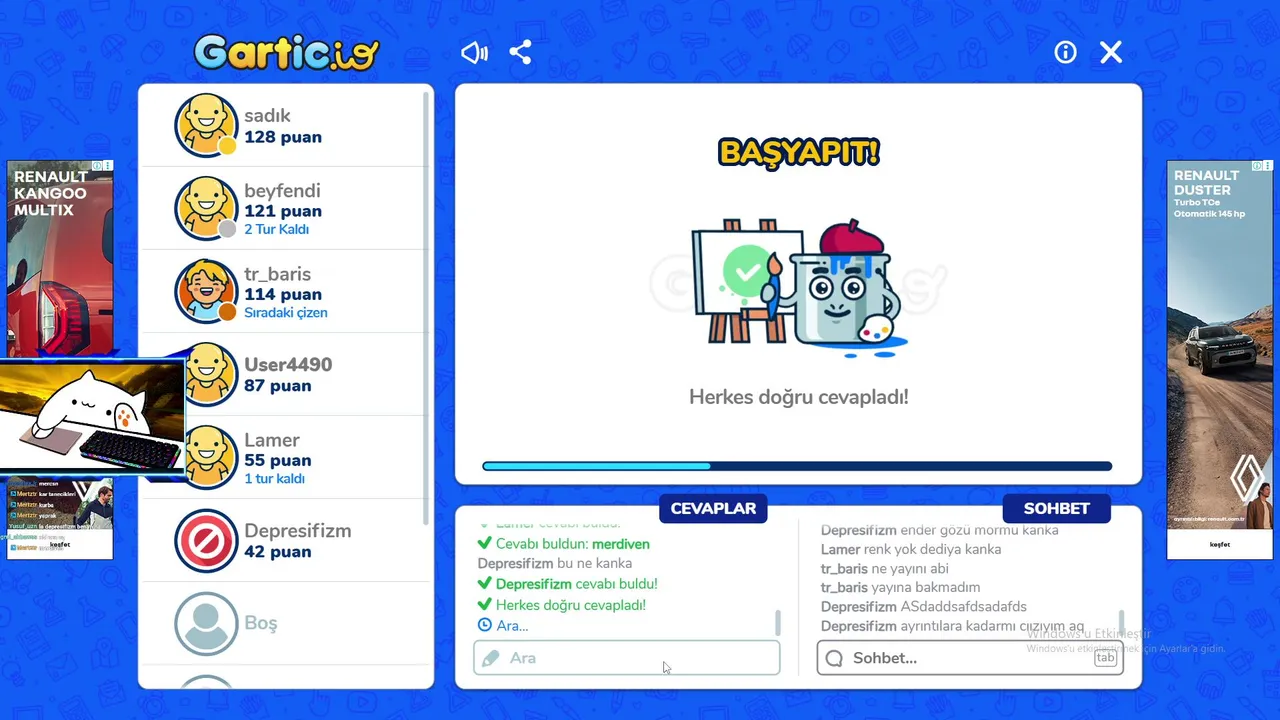Image resolution: width=1280 pixels, height=720 pixels.
Task: Exit the room with the X icon
Action: (1111, 52)
